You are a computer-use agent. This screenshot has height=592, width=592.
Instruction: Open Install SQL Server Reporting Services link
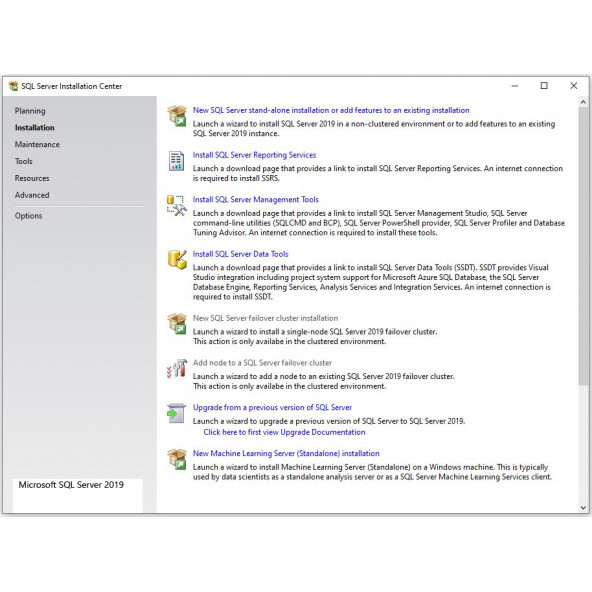[x=254, y=155]
